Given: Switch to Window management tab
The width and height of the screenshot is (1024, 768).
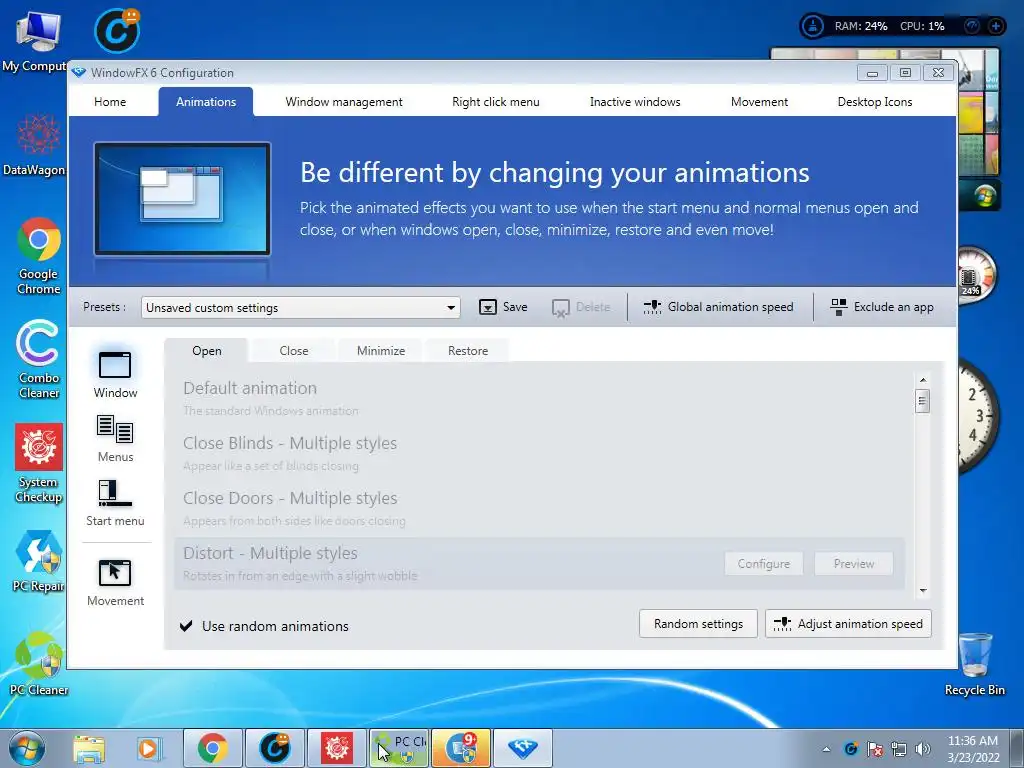Looking at the screenshot, I should pos(344,102).
